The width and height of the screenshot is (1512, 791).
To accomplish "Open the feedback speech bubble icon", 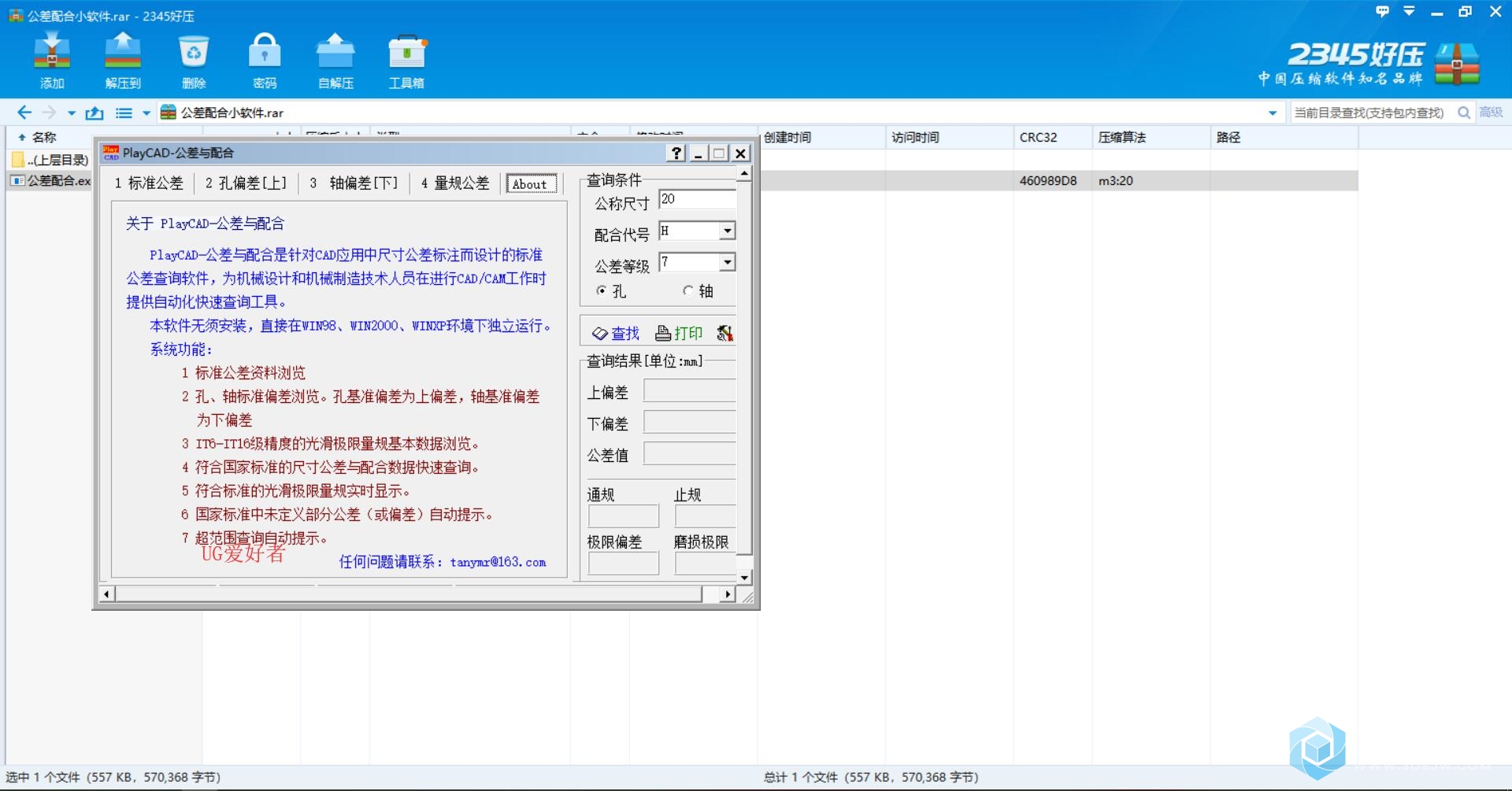I will coord(1382,11).
